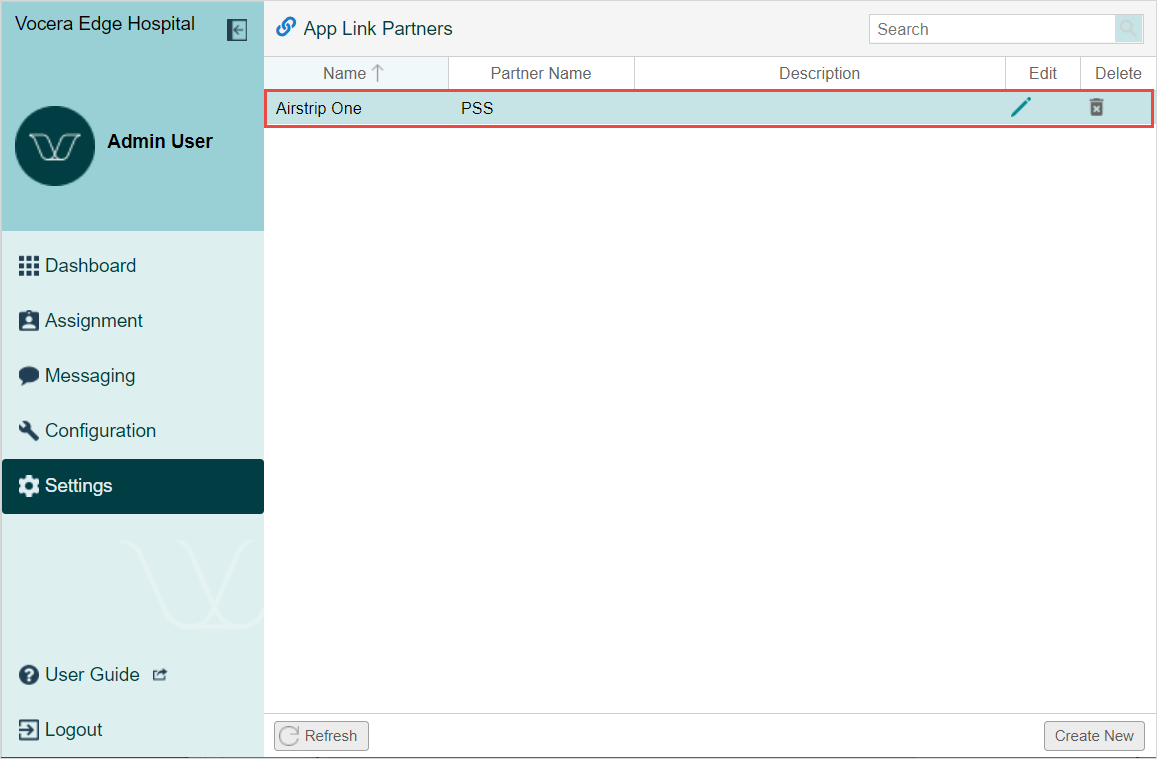Click the Dashboard grid icon
This screenshot has width=1157, height=759.
tap(29, 266)
